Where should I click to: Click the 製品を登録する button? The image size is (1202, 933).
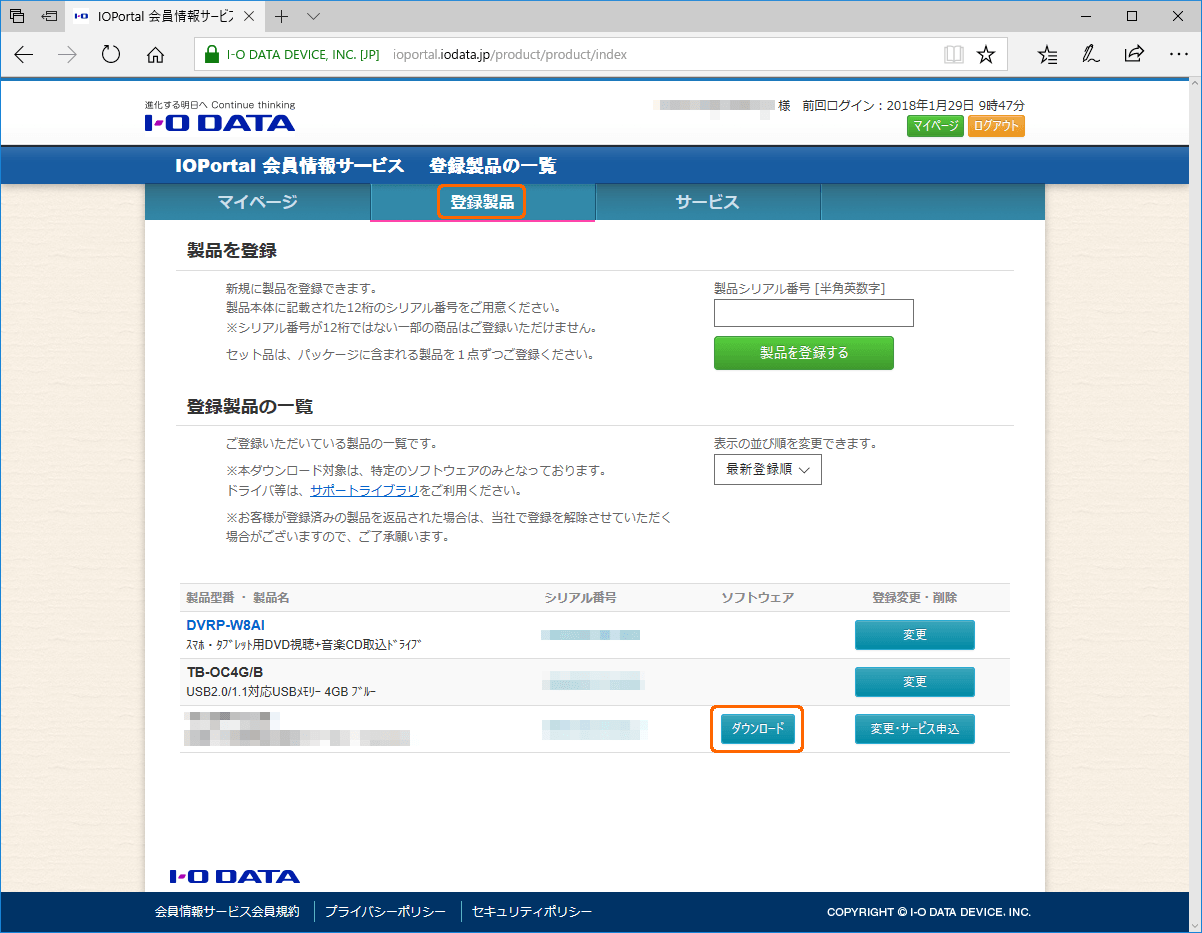pyautogui.click(x=804, y=353)
